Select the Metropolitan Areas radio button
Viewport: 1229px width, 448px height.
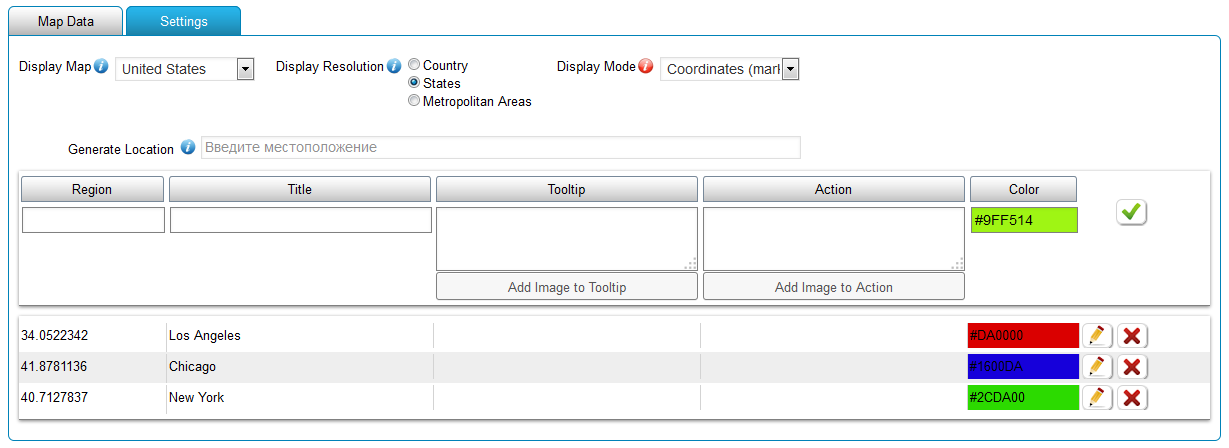[x=414, y=101]
